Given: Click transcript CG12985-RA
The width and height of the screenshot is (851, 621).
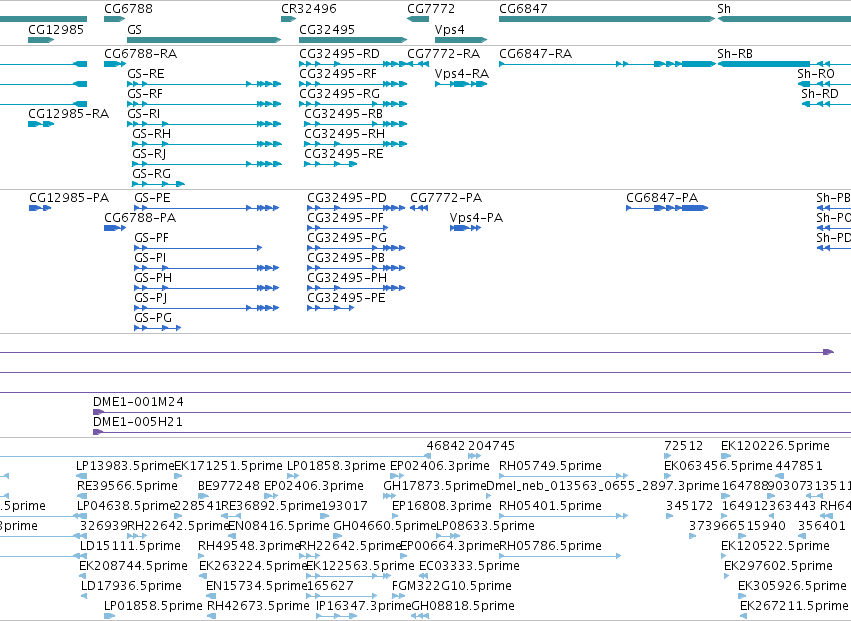Looking at the screenshot, I should (68, 114).
